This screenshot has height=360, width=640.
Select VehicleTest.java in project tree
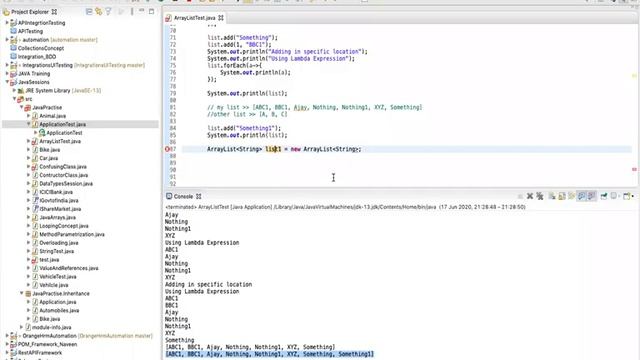58,277
